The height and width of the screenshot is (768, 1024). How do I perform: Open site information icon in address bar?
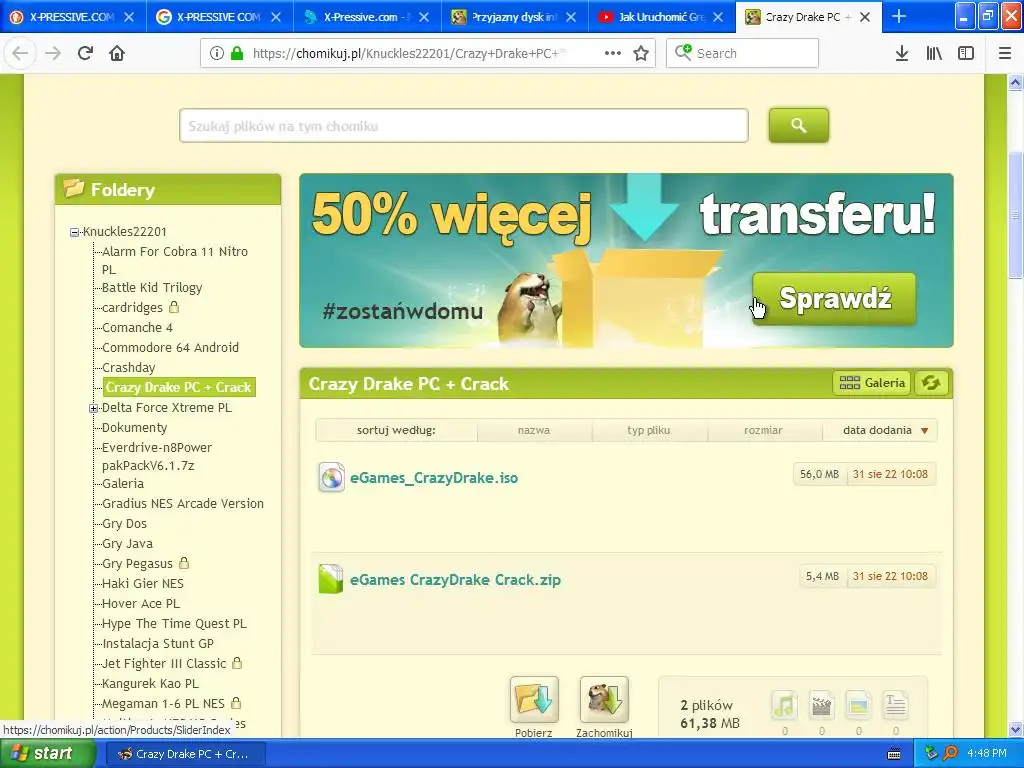[x=216, y=54]
